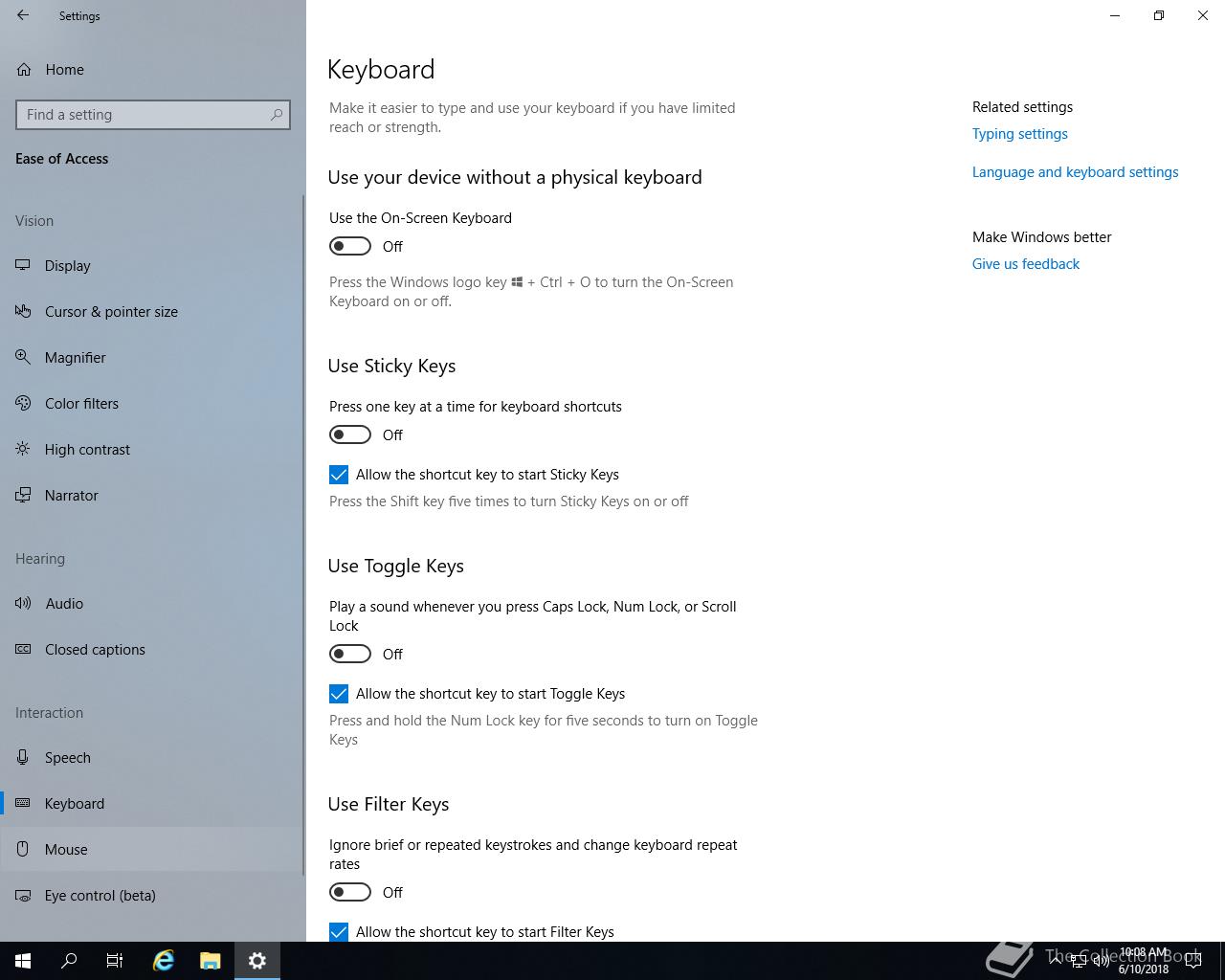Click the Use Sticky Keys heading
Viewport: 1225px width, 980px height.
391,366
